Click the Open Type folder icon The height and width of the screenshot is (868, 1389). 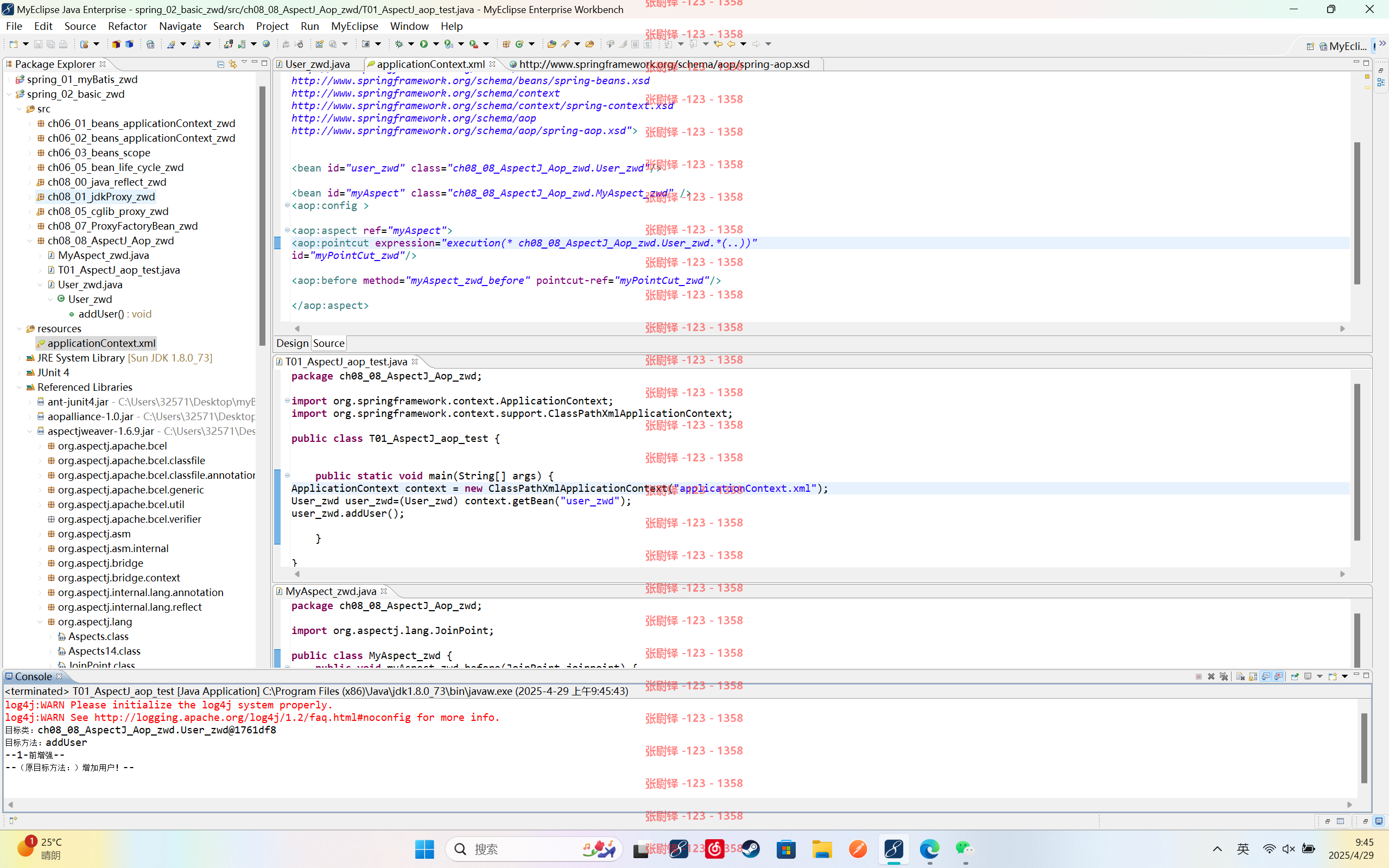pyautogui.click(x=551, y=44)
